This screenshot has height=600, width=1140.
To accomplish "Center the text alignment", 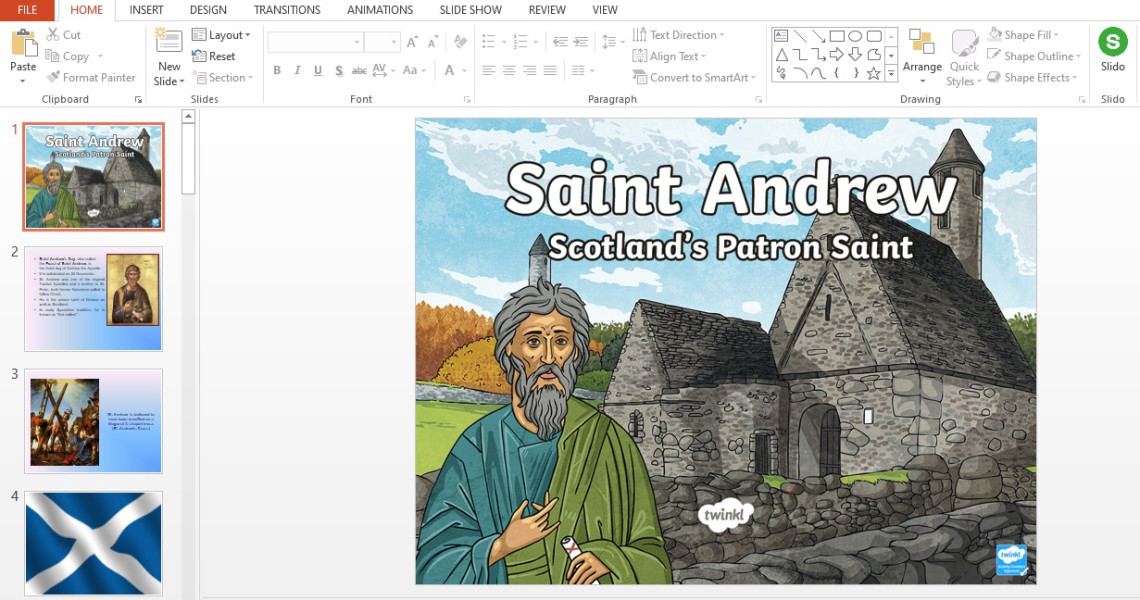I will click(509, 71).
